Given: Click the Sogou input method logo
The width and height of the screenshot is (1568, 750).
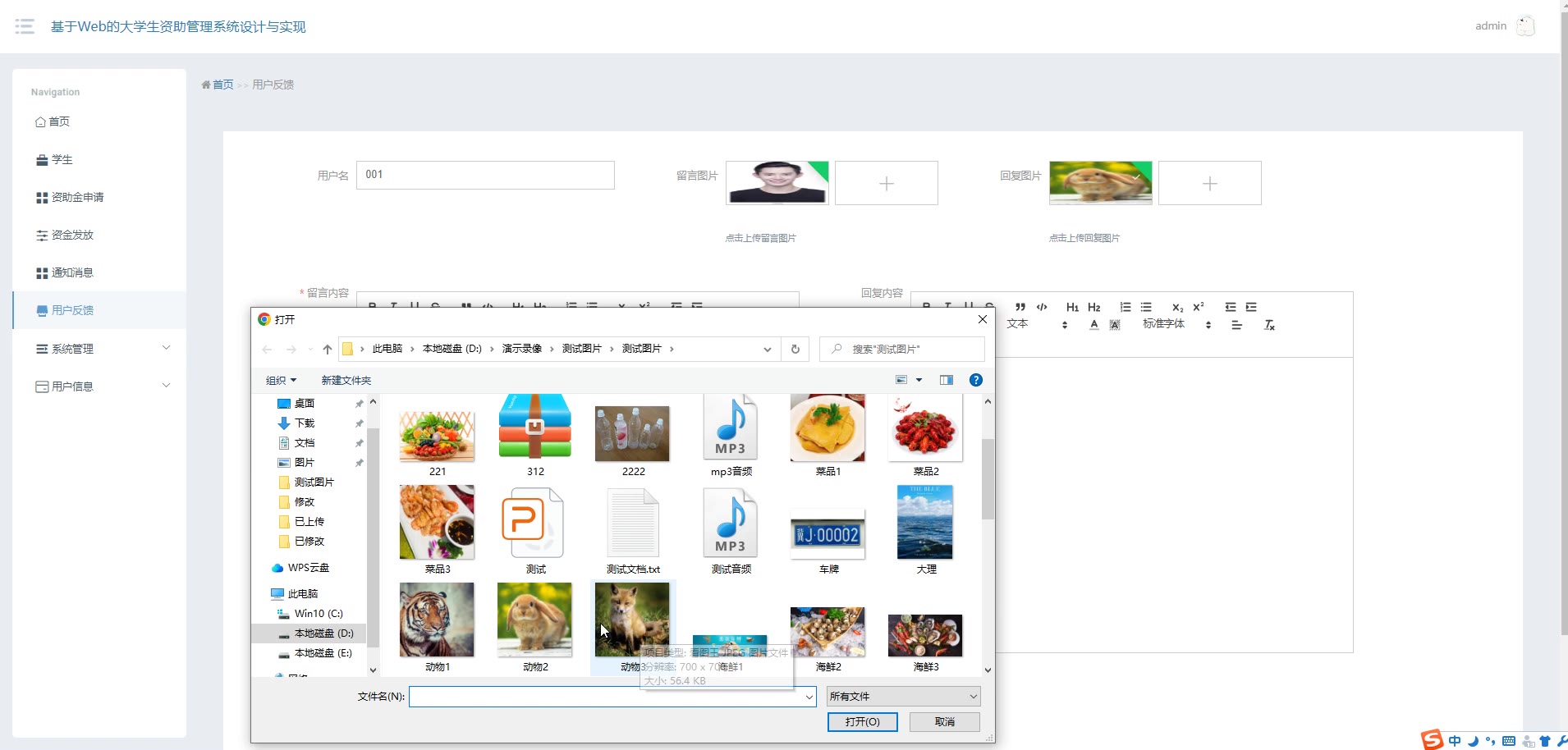Looking at the screenshot, I should [x=1432, y=739].
